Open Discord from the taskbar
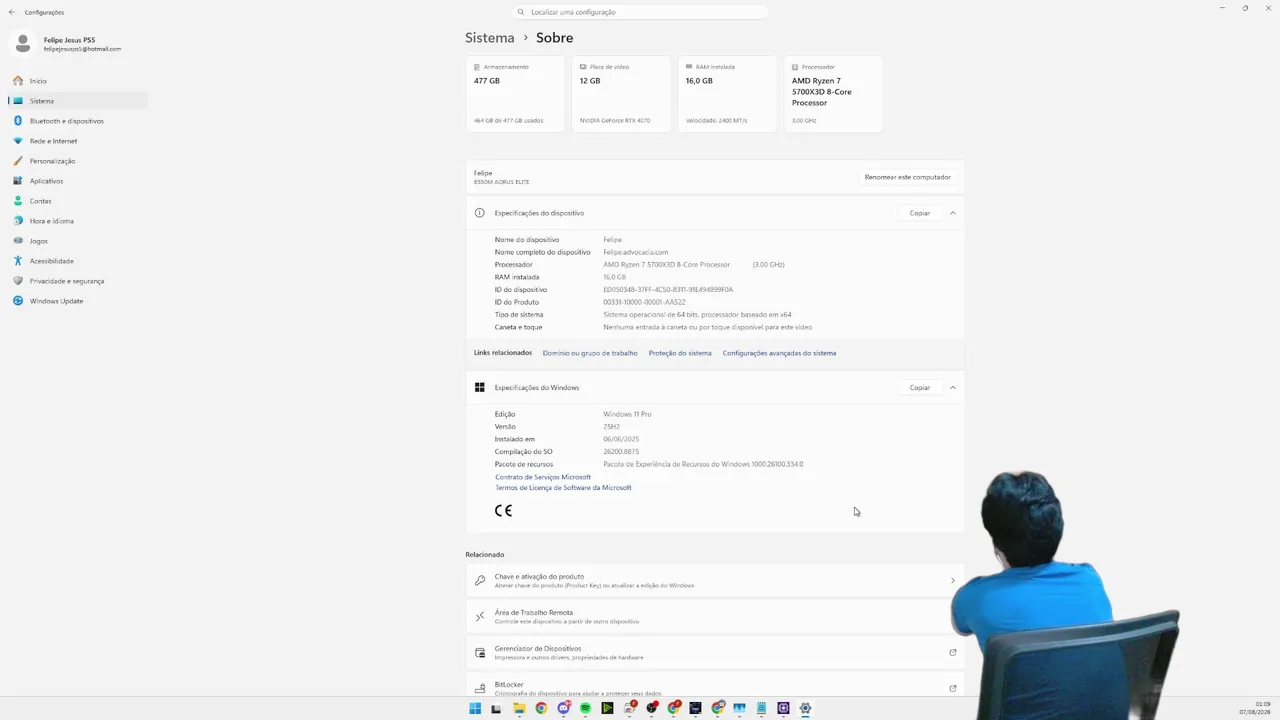The height and width of the screenshot is (720, 1280). click(x=563, y=708)
